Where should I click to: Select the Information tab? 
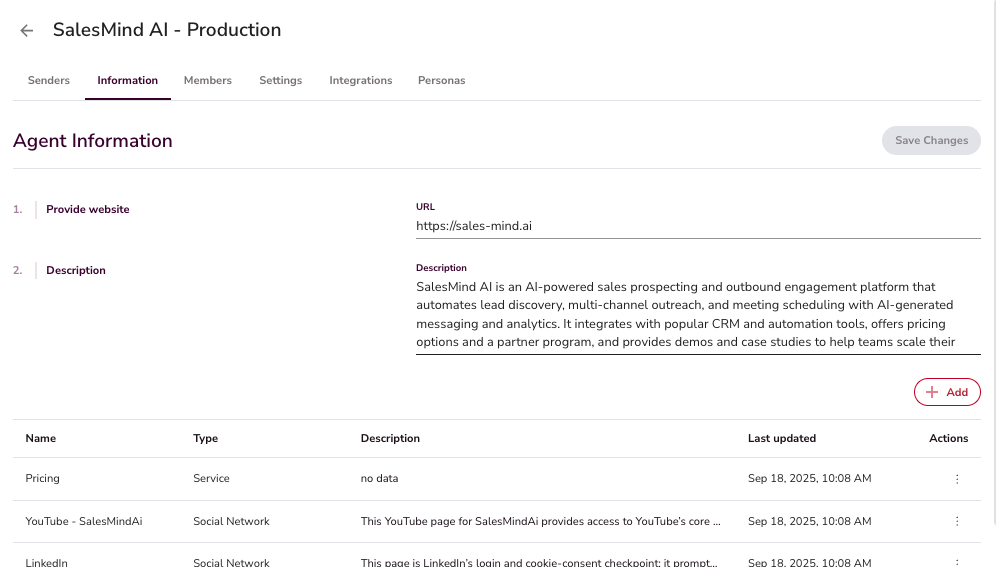pos(127,80)
